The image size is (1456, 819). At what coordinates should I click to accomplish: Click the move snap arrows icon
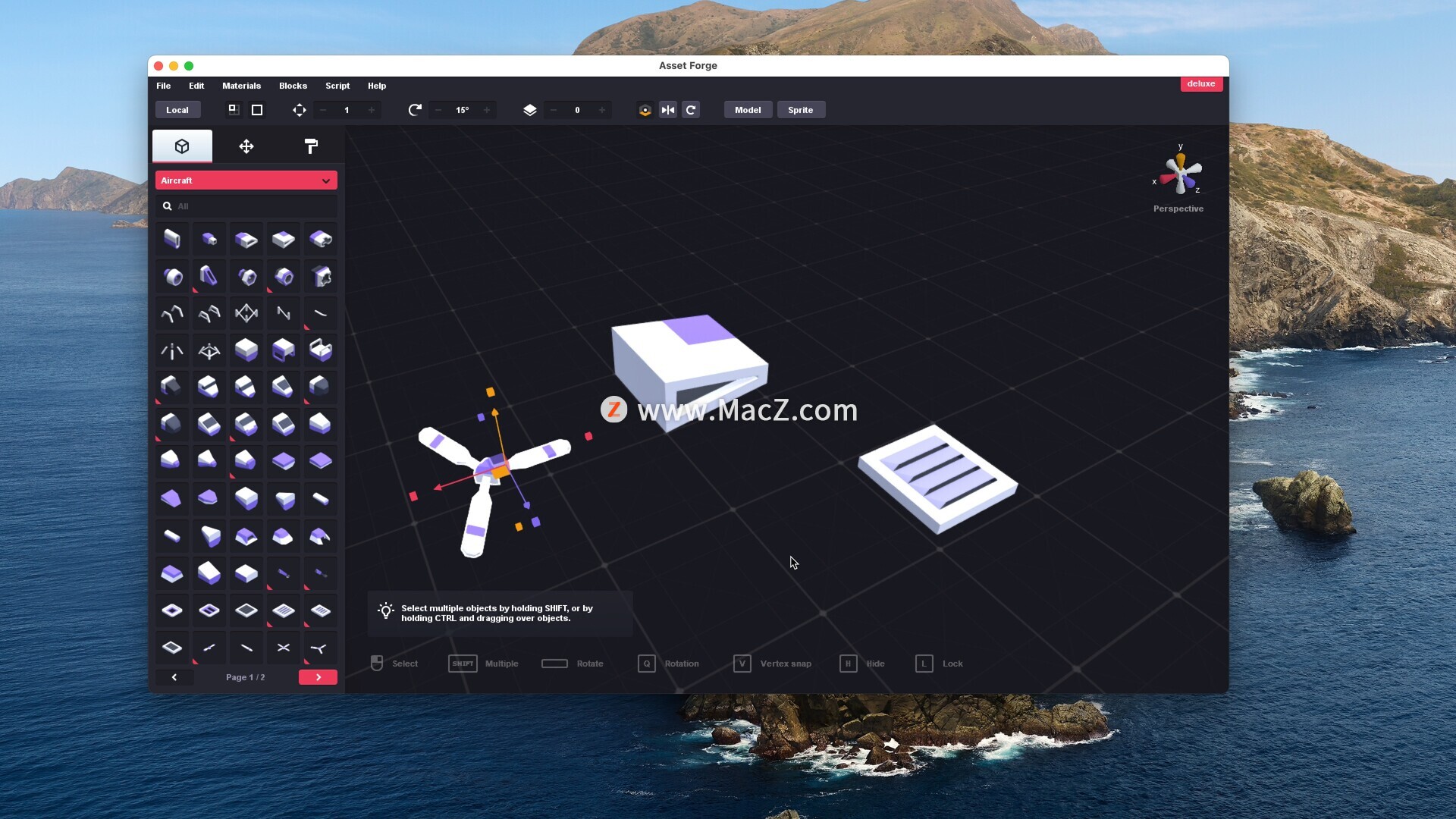[300, 110]
